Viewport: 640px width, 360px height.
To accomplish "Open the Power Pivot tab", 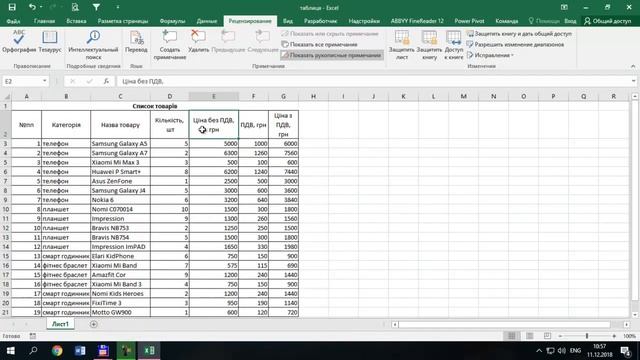I will point(469,21).
